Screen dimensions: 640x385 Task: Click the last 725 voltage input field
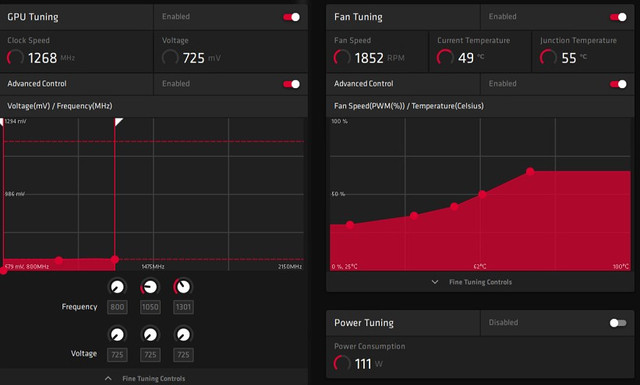[183, 355]
